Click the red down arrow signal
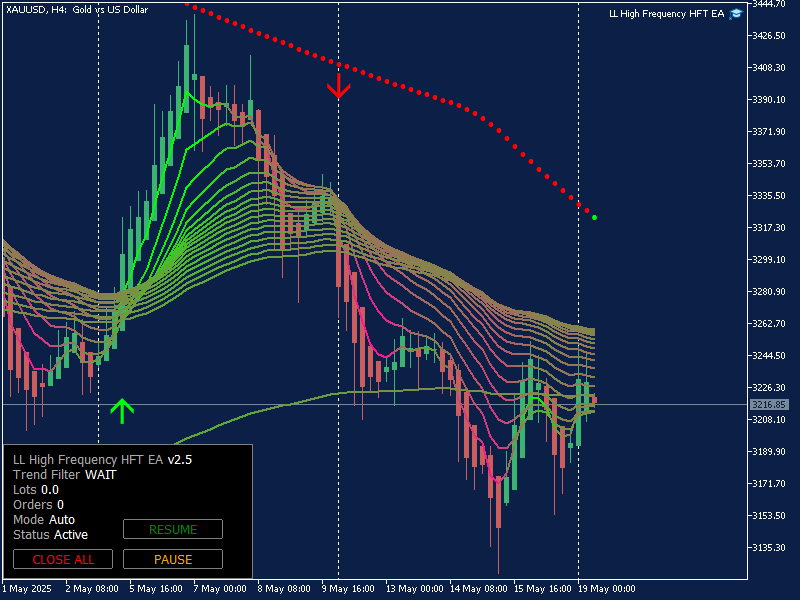This screenshot has height=600, width=800. point(339,86)
